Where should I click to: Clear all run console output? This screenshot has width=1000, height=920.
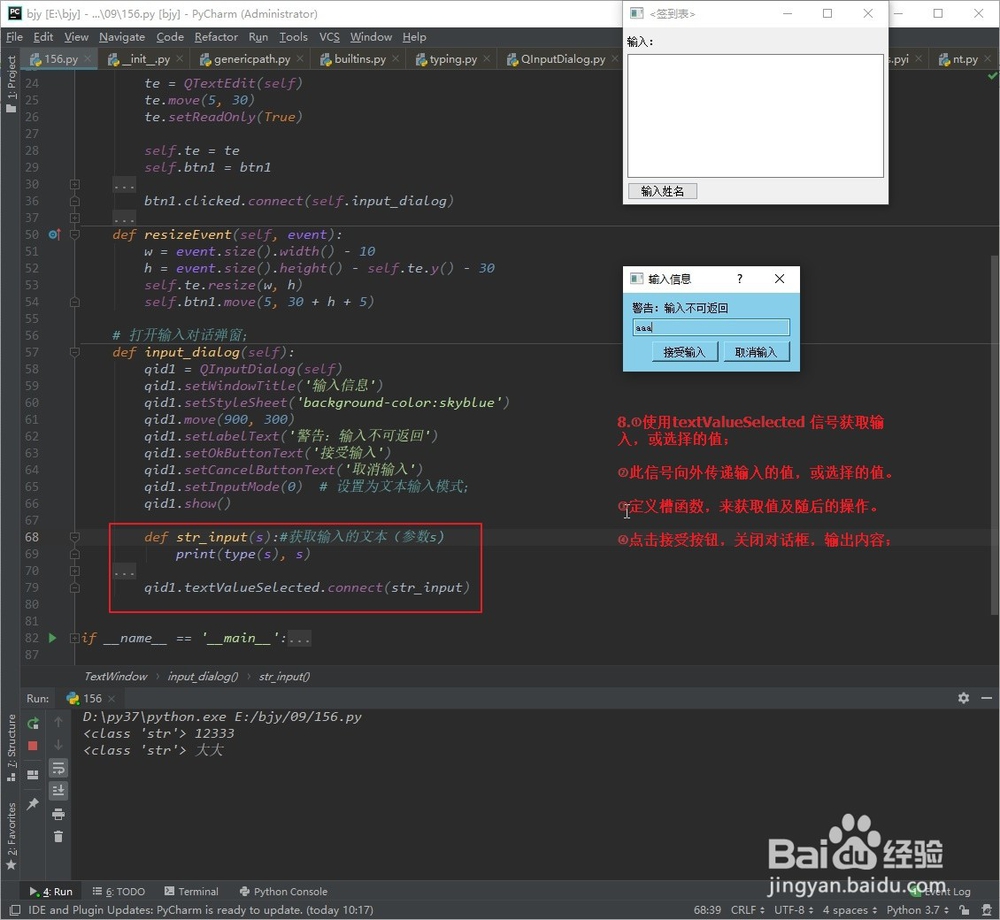(x=59, y=836)
